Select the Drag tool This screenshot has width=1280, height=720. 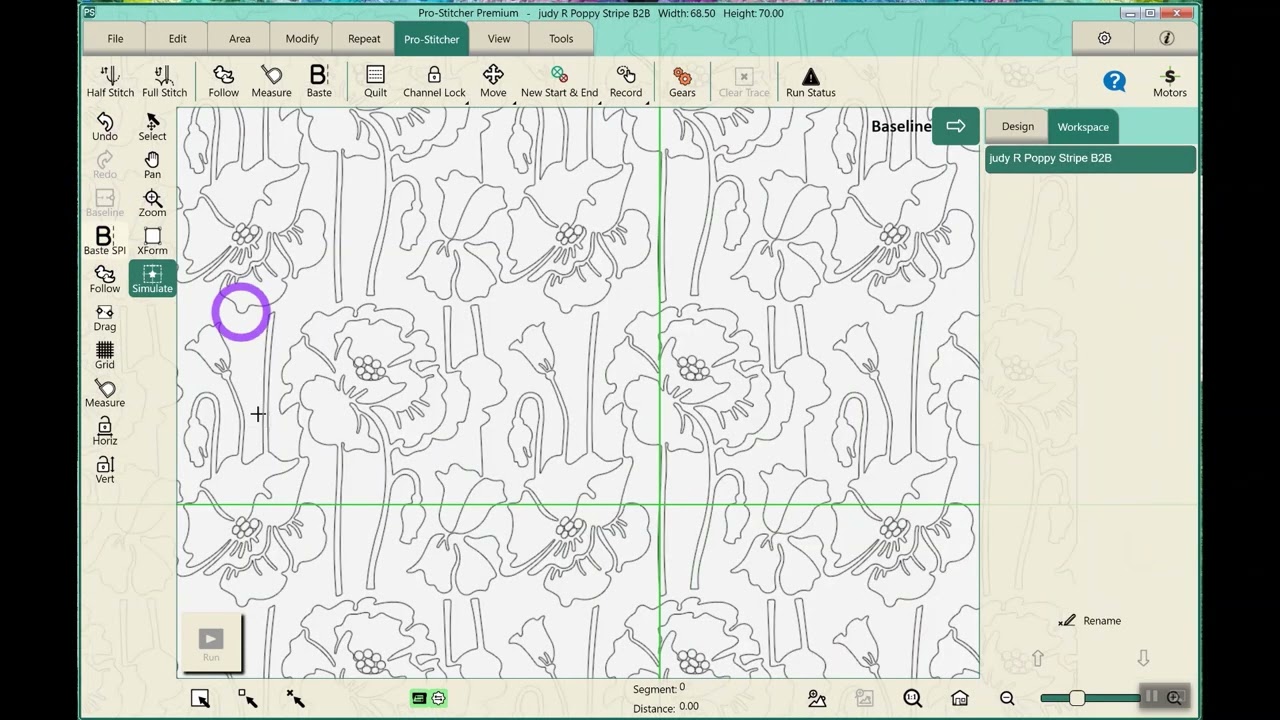click(x=105, y=317)
